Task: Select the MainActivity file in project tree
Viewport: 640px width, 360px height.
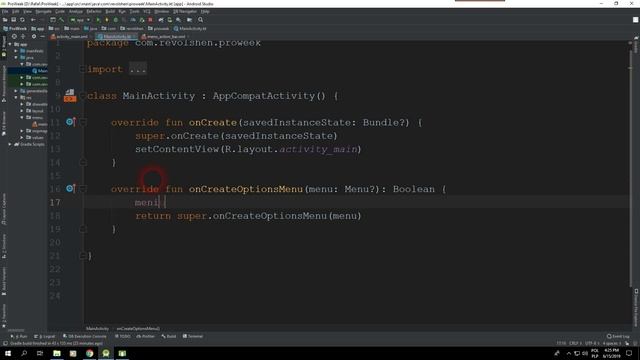Action: pyautogui.click(x=40, y=71)
